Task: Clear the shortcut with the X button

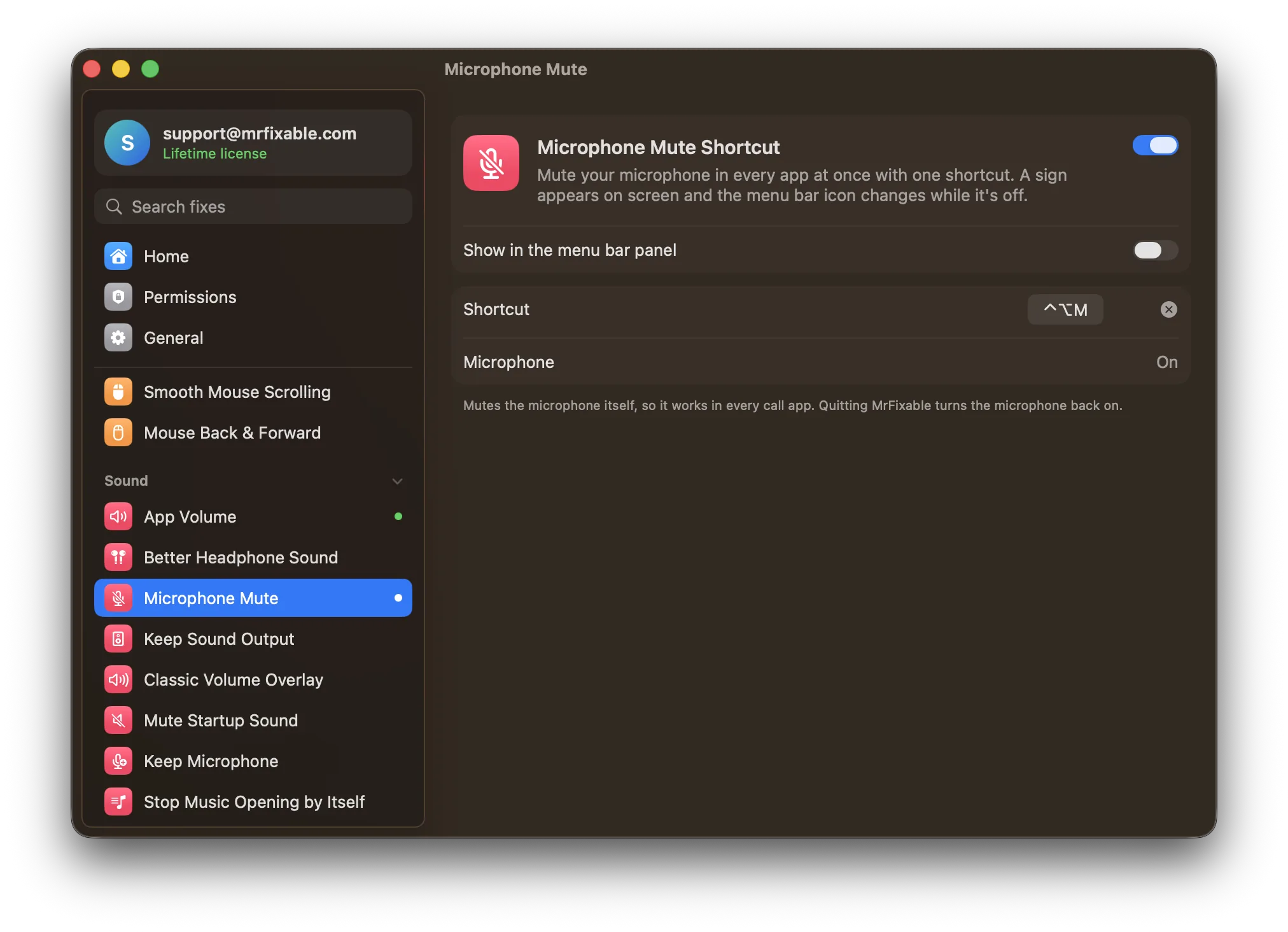Action: tap(1168, 309)
